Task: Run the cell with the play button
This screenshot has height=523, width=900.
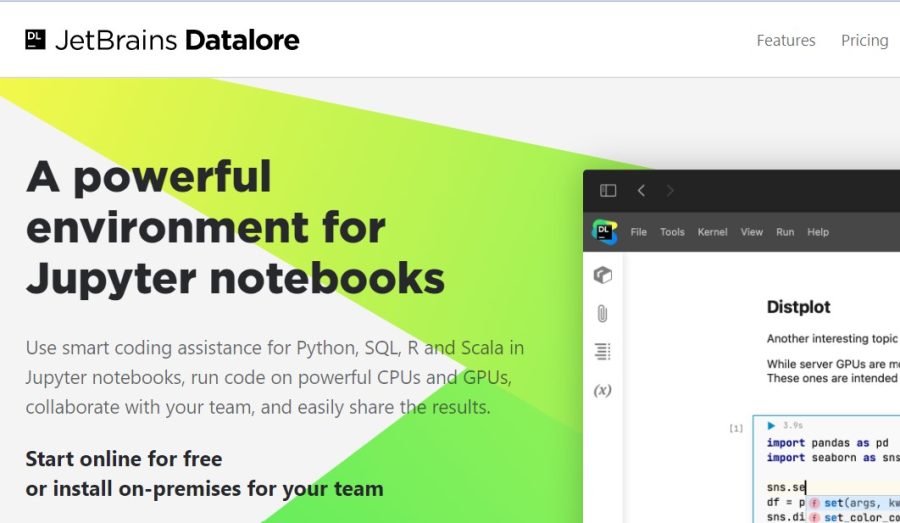Action: pos(771,425)
